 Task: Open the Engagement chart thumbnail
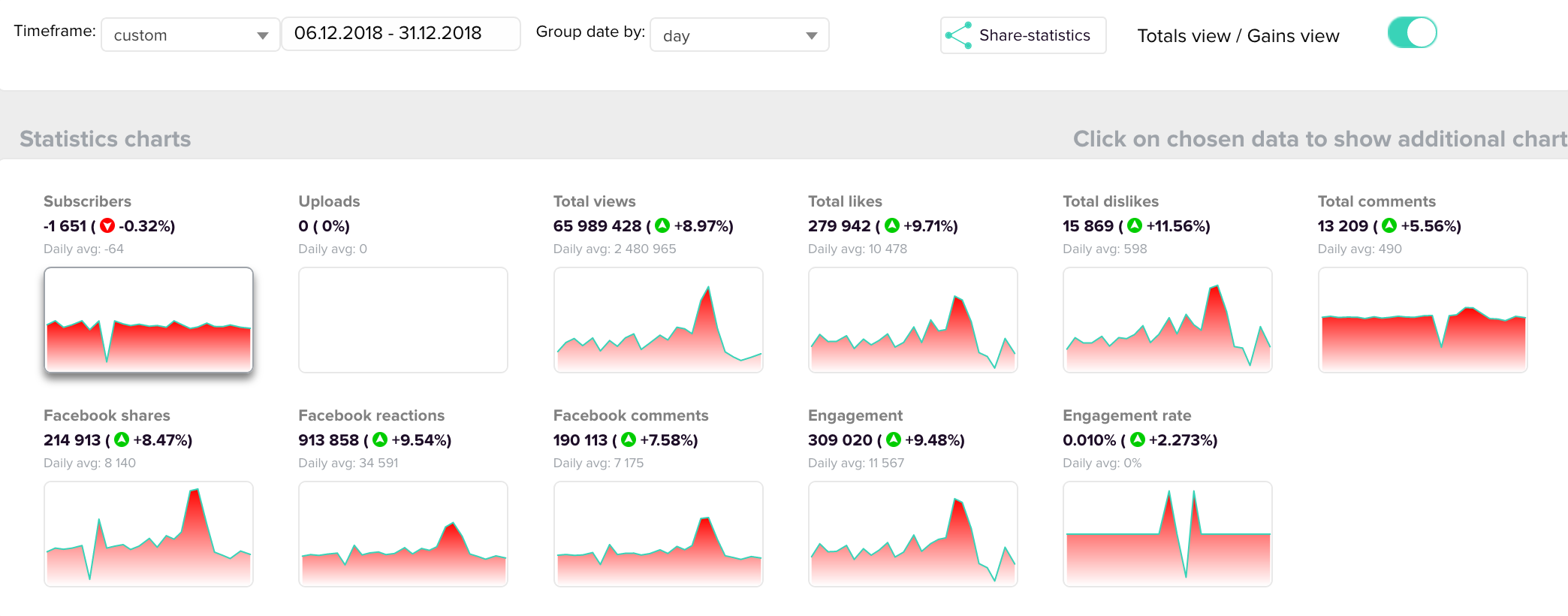click(912, 534)
